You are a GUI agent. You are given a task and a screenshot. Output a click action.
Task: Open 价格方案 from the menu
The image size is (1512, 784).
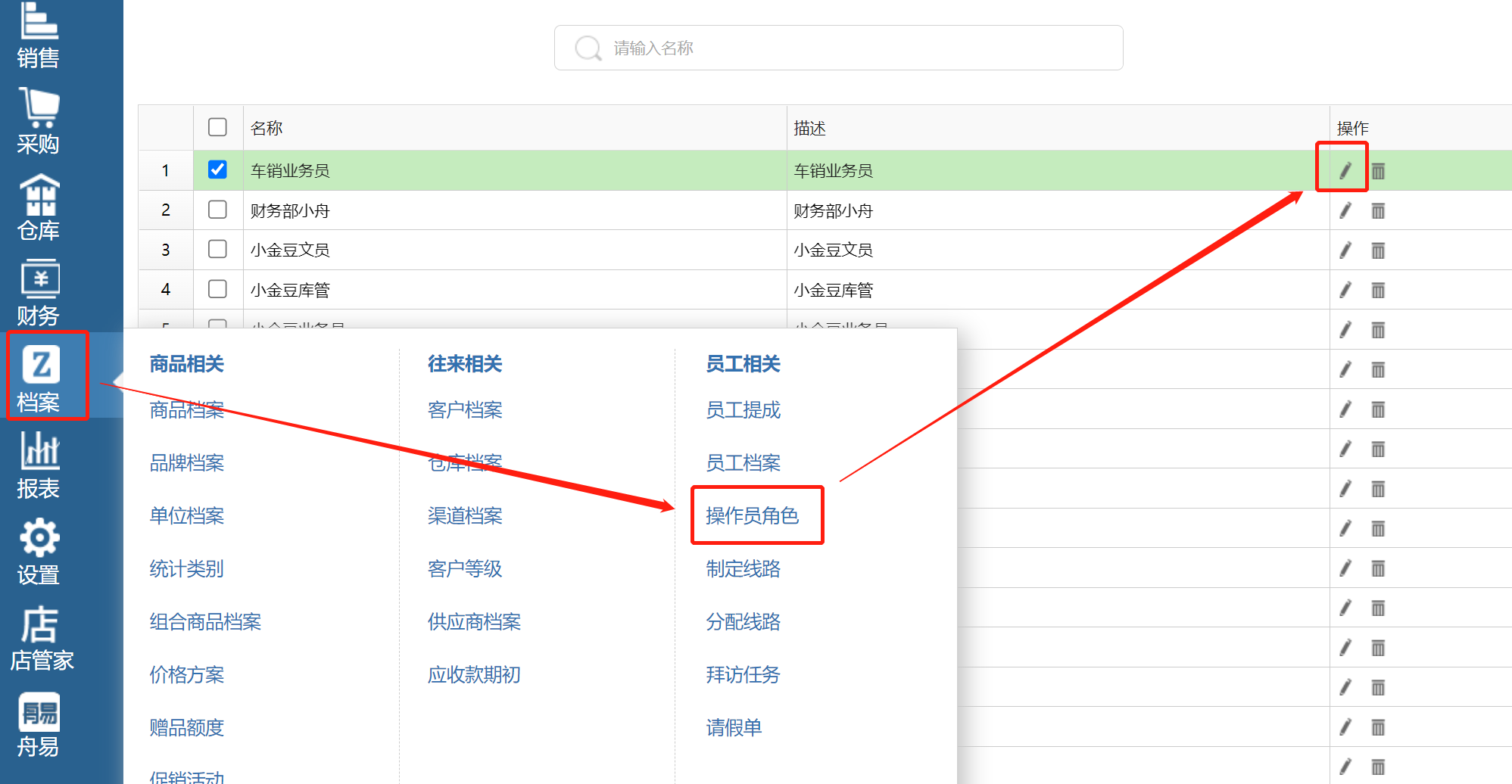187,674
